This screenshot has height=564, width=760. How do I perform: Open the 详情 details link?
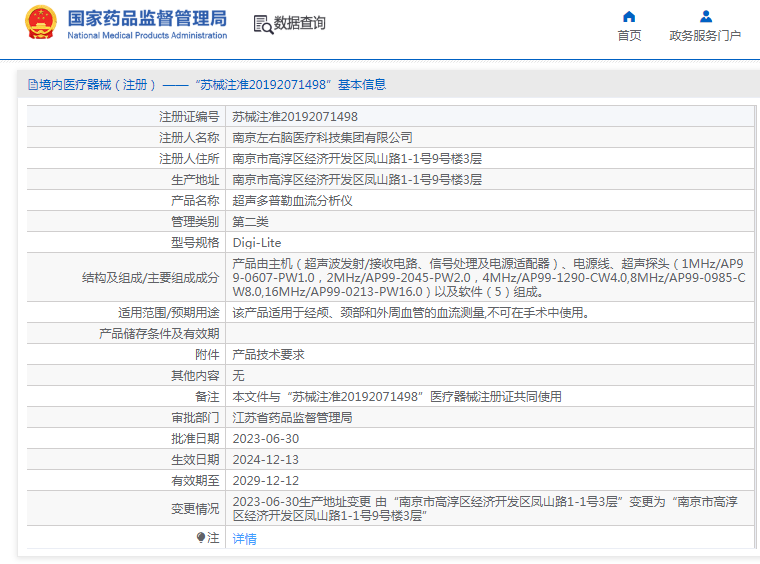(244, 538)
